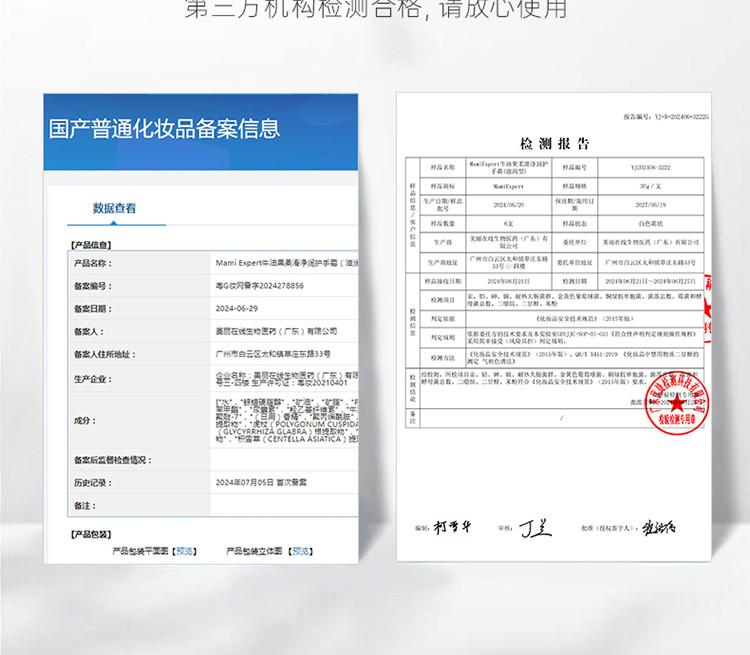Click the 编制 signature on the report
Image resolution: width=750 pixels, height=655 pixels.
(x=452, y=527)
